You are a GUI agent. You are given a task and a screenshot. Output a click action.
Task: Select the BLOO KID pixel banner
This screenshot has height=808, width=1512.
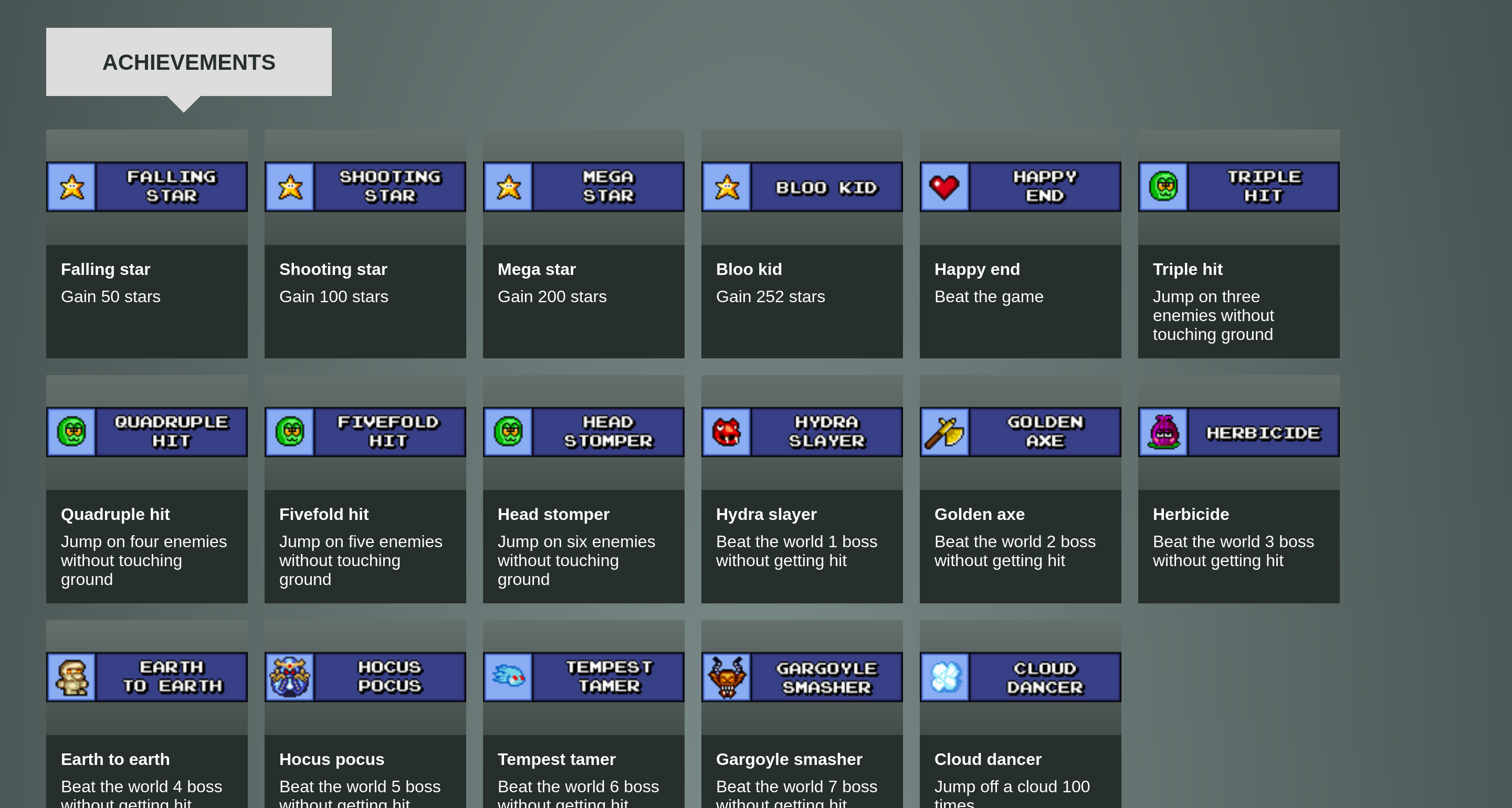pyautogui.click(x=802, y=187)
